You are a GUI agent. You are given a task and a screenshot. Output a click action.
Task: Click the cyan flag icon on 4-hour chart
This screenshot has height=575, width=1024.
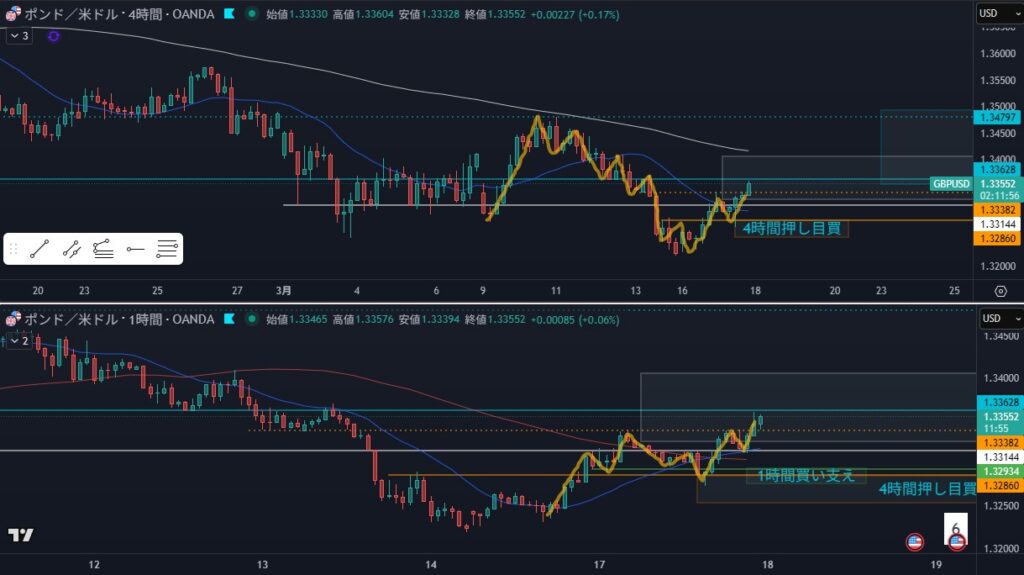tap(229, 14)
